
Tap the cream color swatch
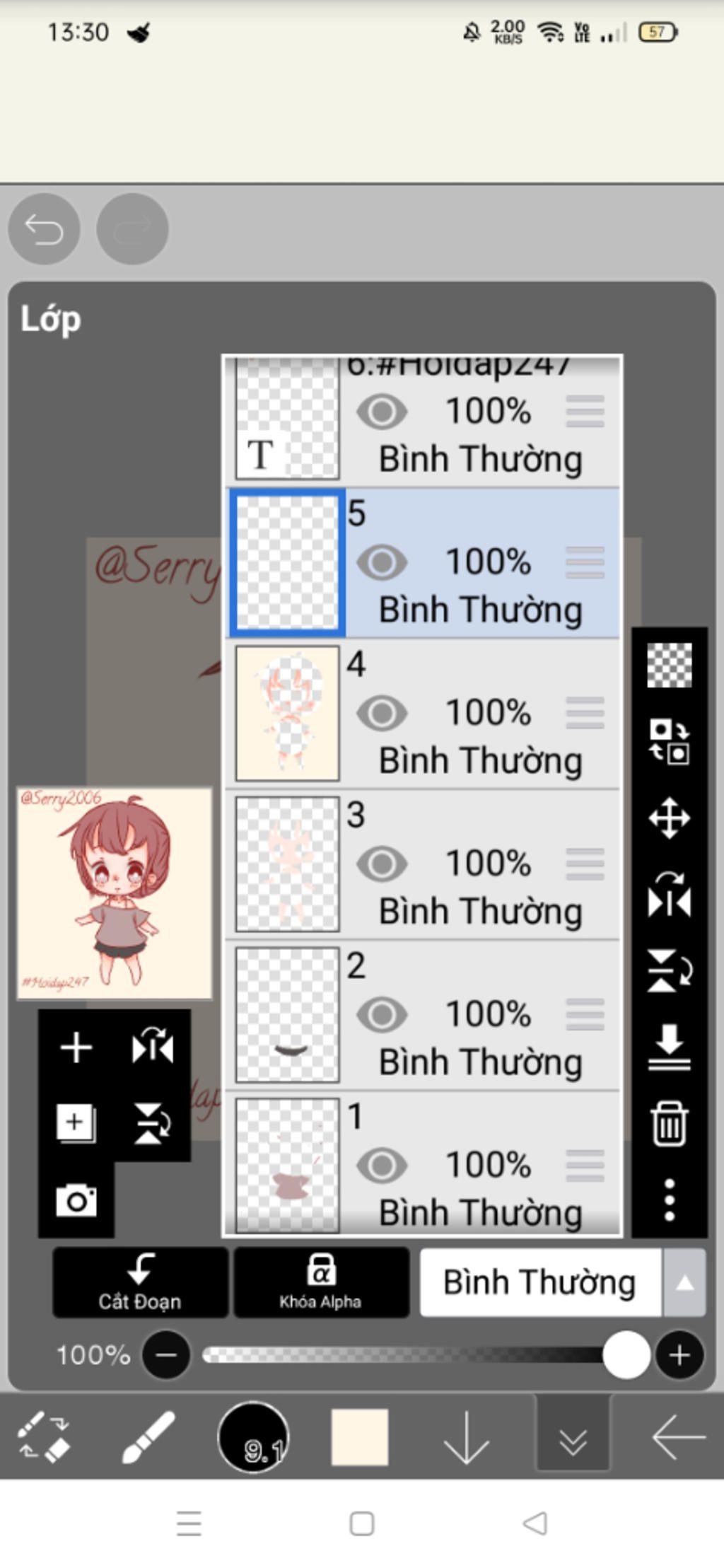pos(359,1436)
